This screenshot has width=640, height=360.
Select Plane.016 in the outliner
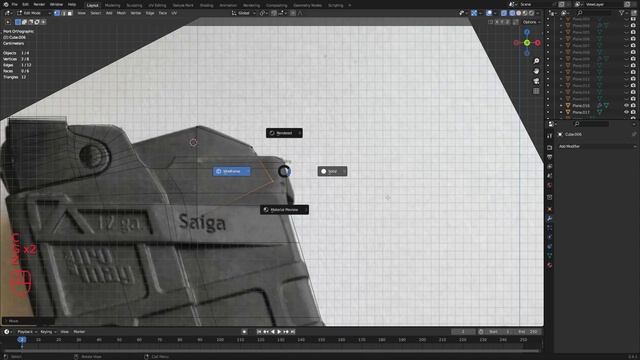[x=581, y=106]
